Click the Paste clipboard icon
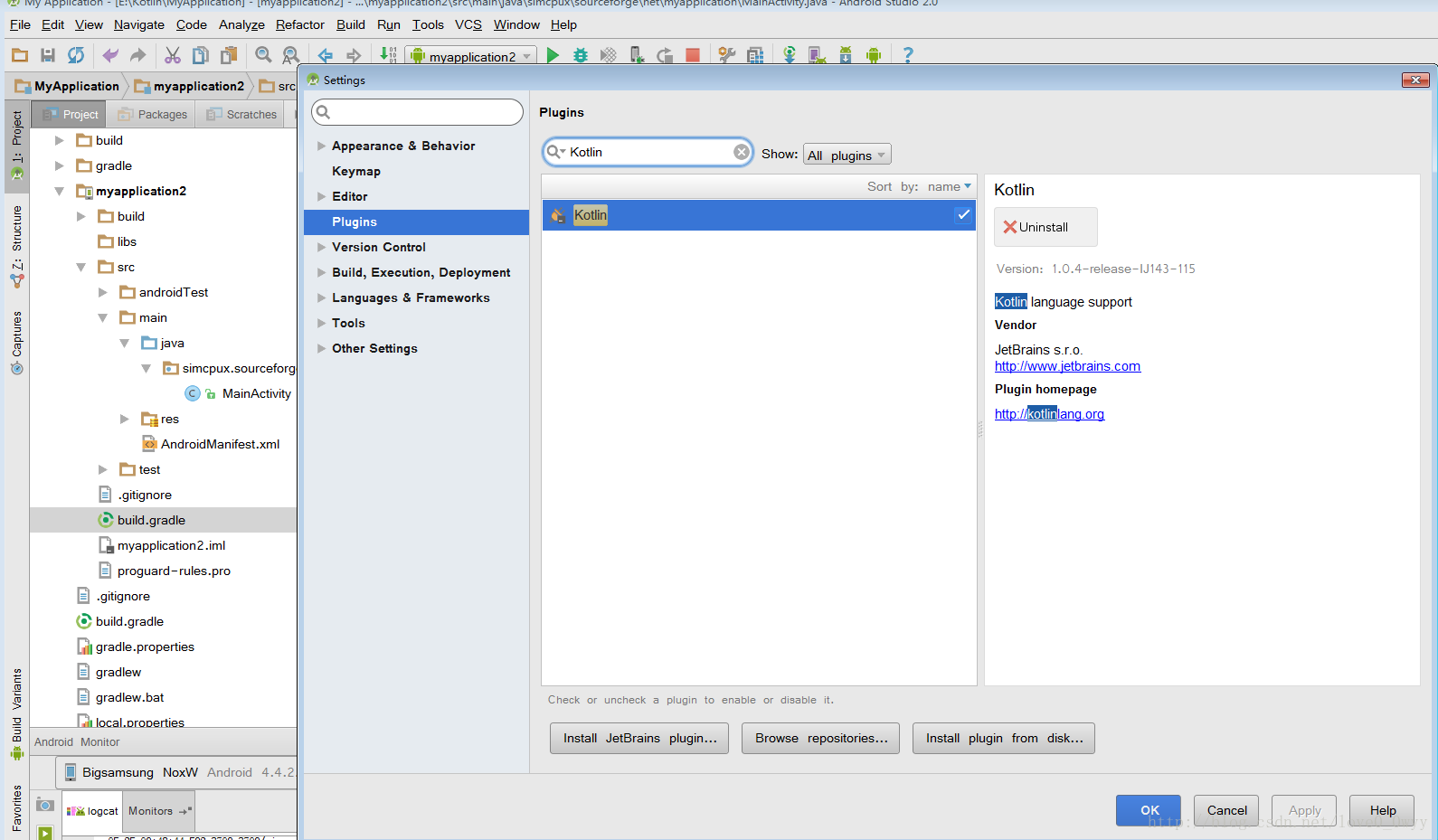The image size is (1438, 840). coord(229,56)
